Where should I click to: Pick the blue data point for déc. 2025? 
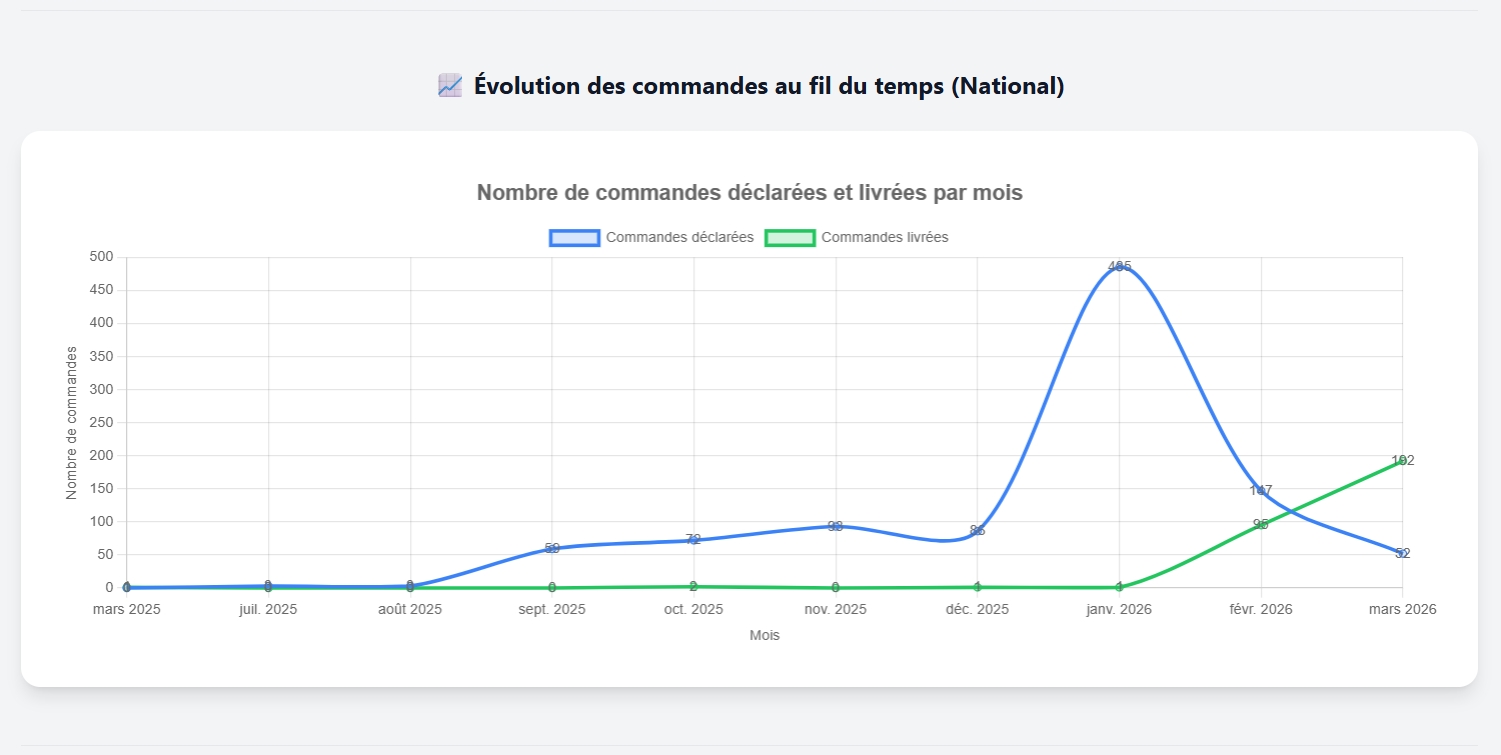click(977, 531)
